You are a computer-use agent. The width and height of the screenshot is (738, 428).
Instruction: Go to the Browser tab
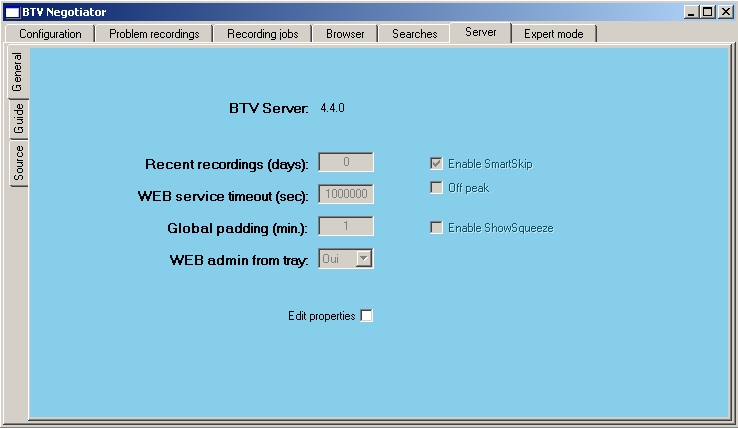click(x=345, y=34)
